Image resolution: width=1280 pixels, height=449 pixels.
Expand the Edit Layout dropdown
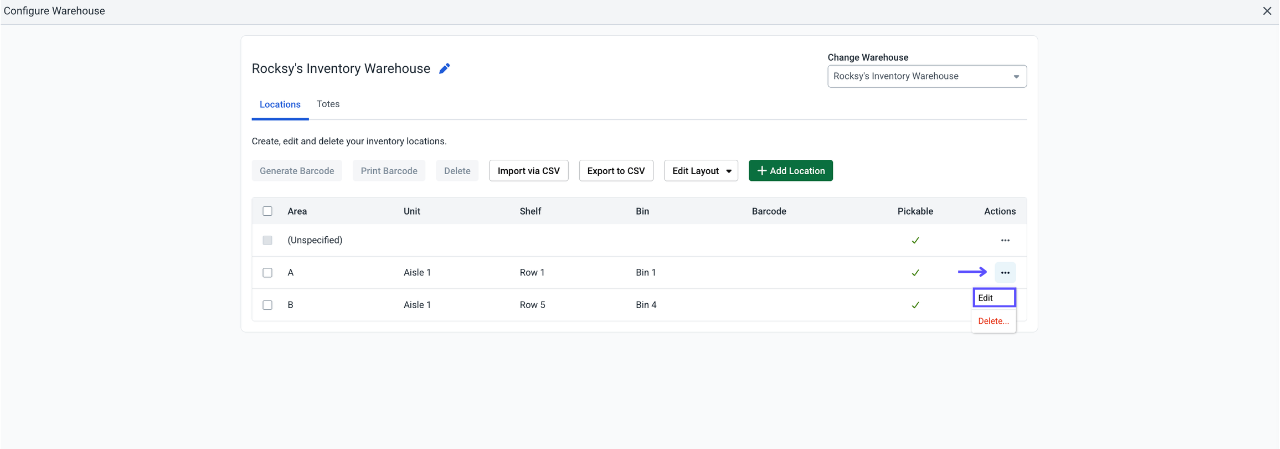(701, 171)
